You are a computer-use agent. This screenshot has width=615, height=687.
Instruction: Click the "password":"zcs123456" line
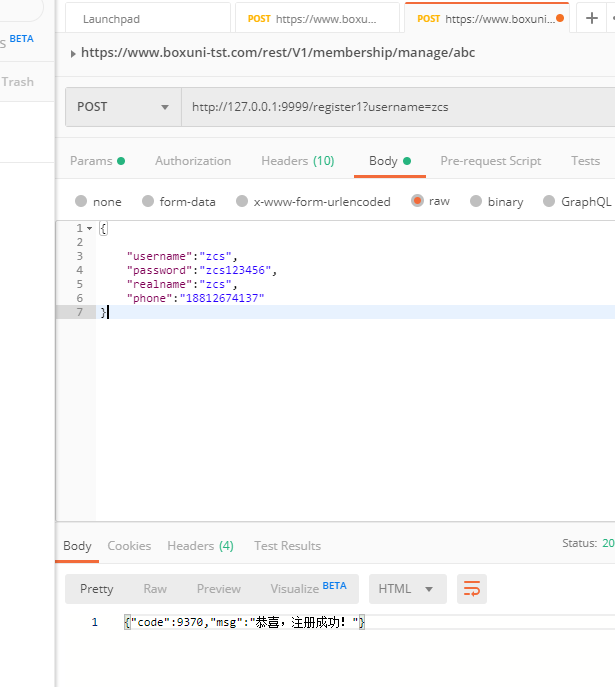click(201, 270)
